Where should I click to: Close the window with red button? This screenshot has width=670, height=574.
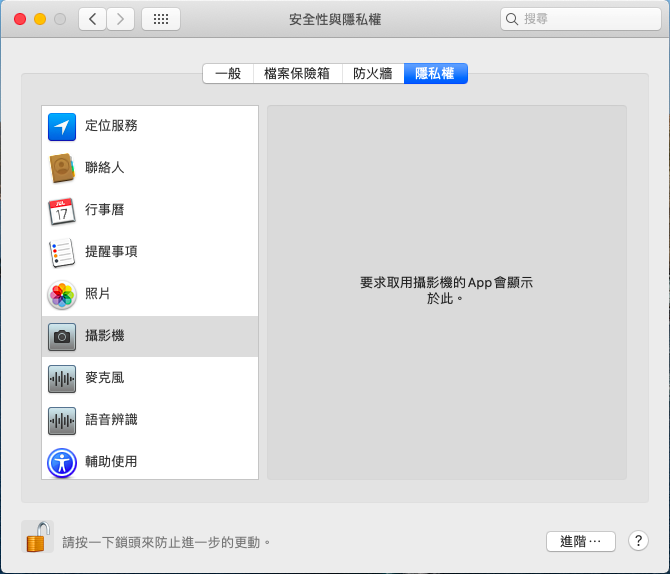[20, 19]
